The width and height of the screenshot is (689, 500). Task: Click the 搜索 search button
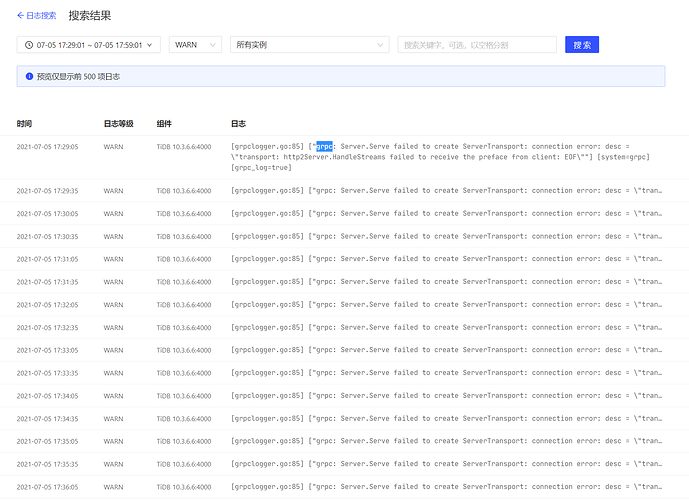click(x=581, y=45)
